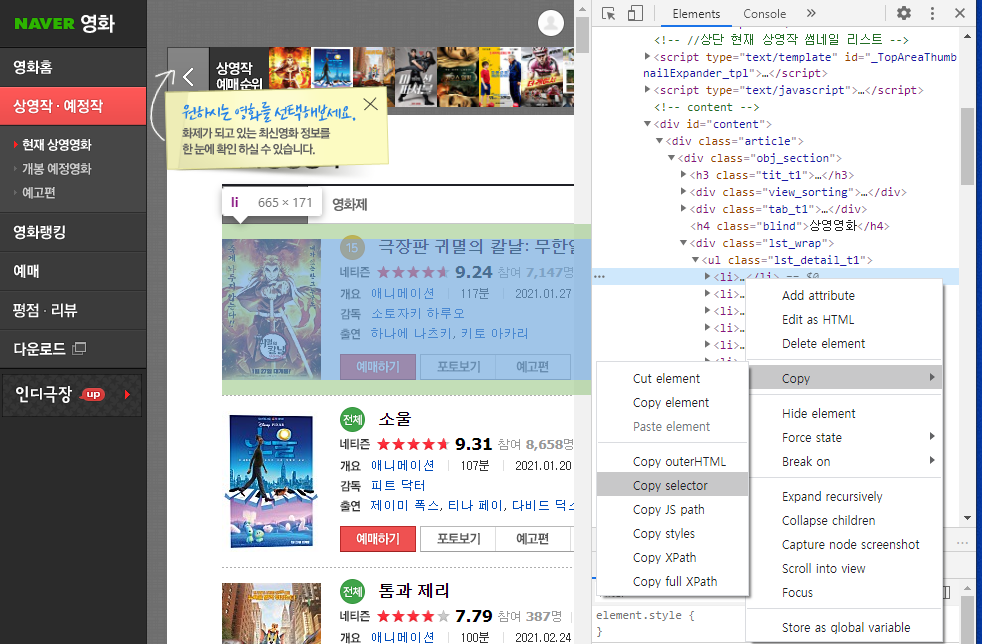Choose Copy selector from submenu
The image size is (982, 644).
(x=672, y=486)
